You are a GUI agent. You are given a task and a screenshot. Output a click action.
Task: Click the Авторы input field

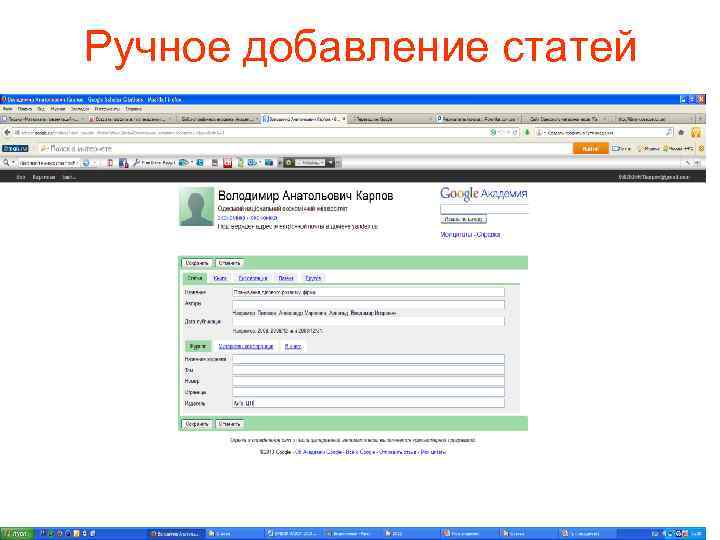pos(368,304)
